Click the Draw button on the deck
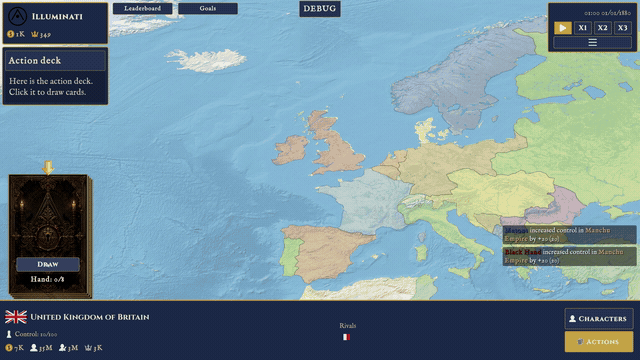The height and width of the screenshot is (360, 640). click(x=48, y=264)
